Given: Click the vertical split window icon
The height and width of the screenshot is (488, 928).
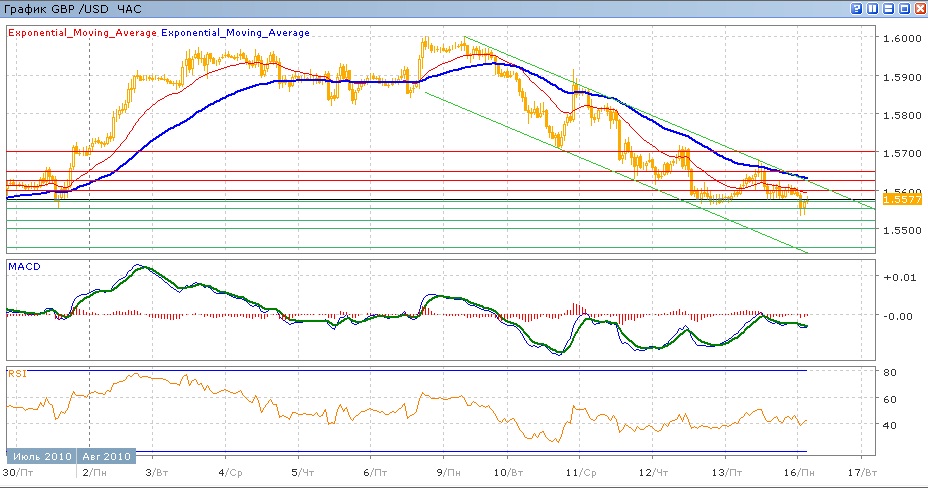Looking at the screenshot, I should 872,8.
